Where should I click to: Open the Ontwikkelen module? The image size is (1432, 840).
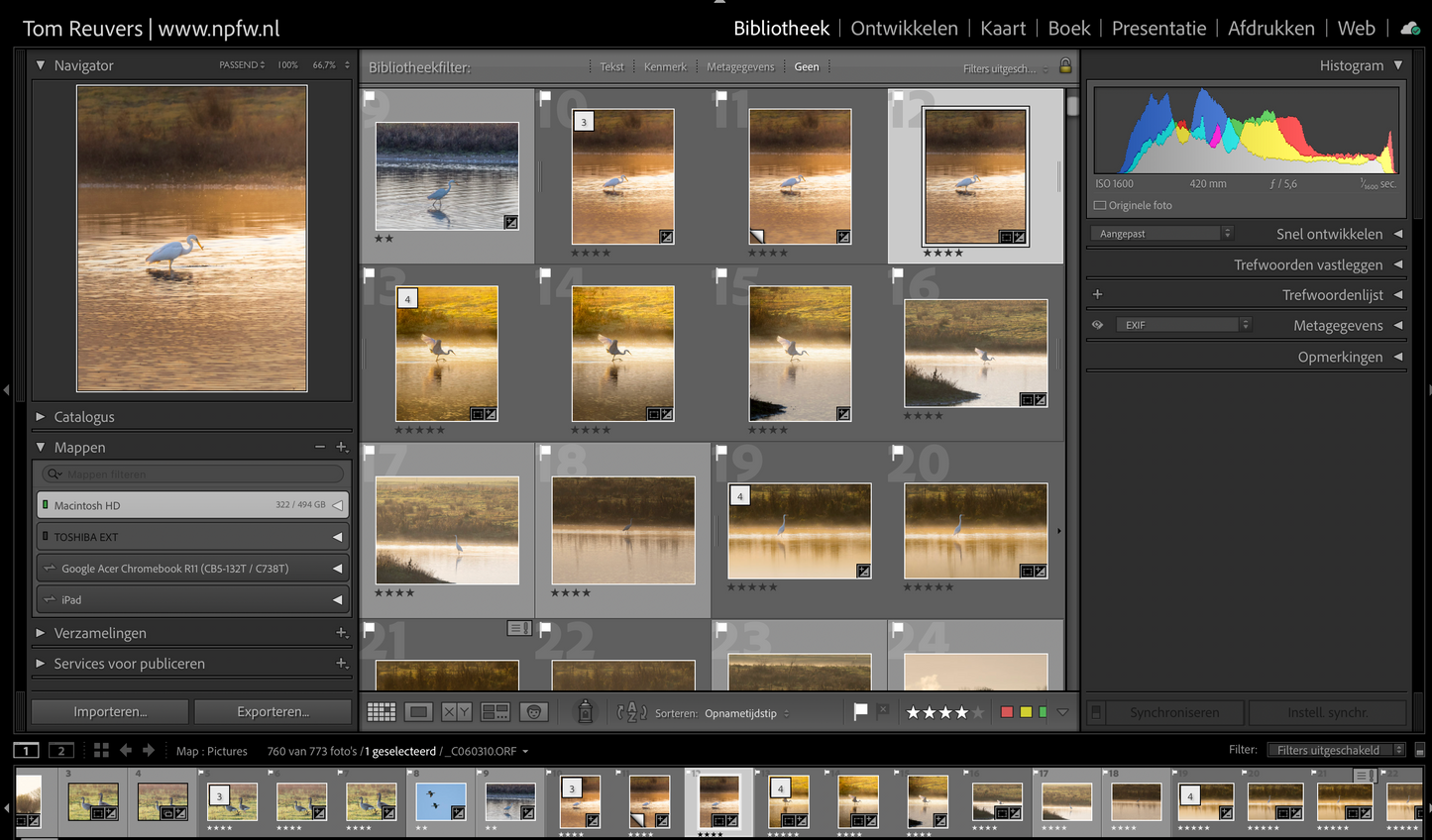(904, 29)
